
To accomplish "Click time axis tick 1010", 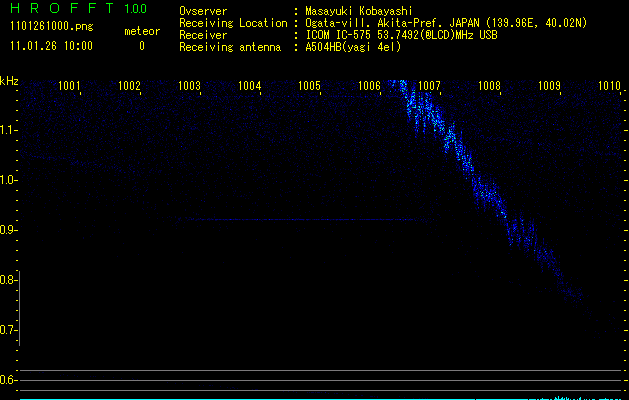I will point(609,85).
